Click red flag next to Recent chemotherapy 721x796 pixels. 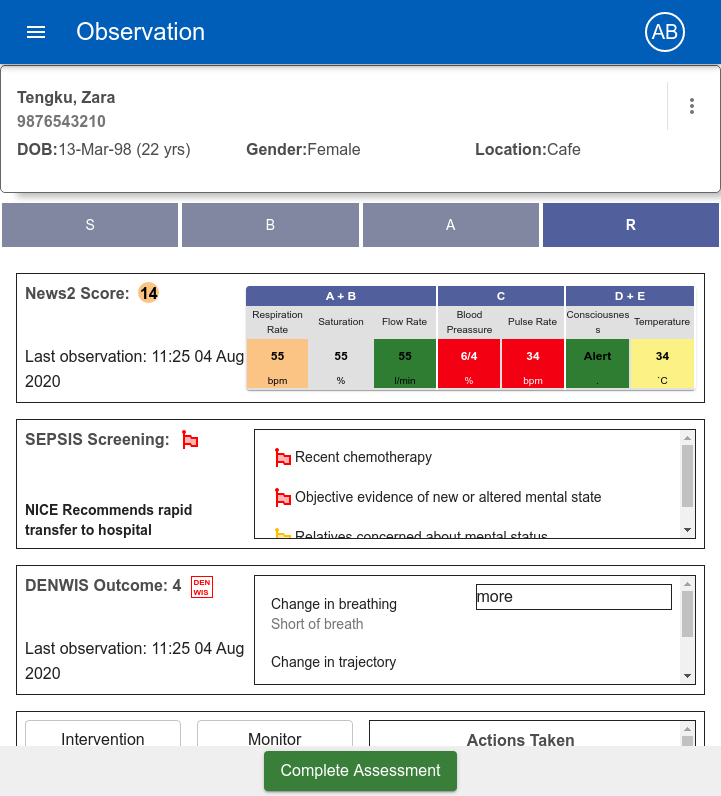[x=282, y=457]
